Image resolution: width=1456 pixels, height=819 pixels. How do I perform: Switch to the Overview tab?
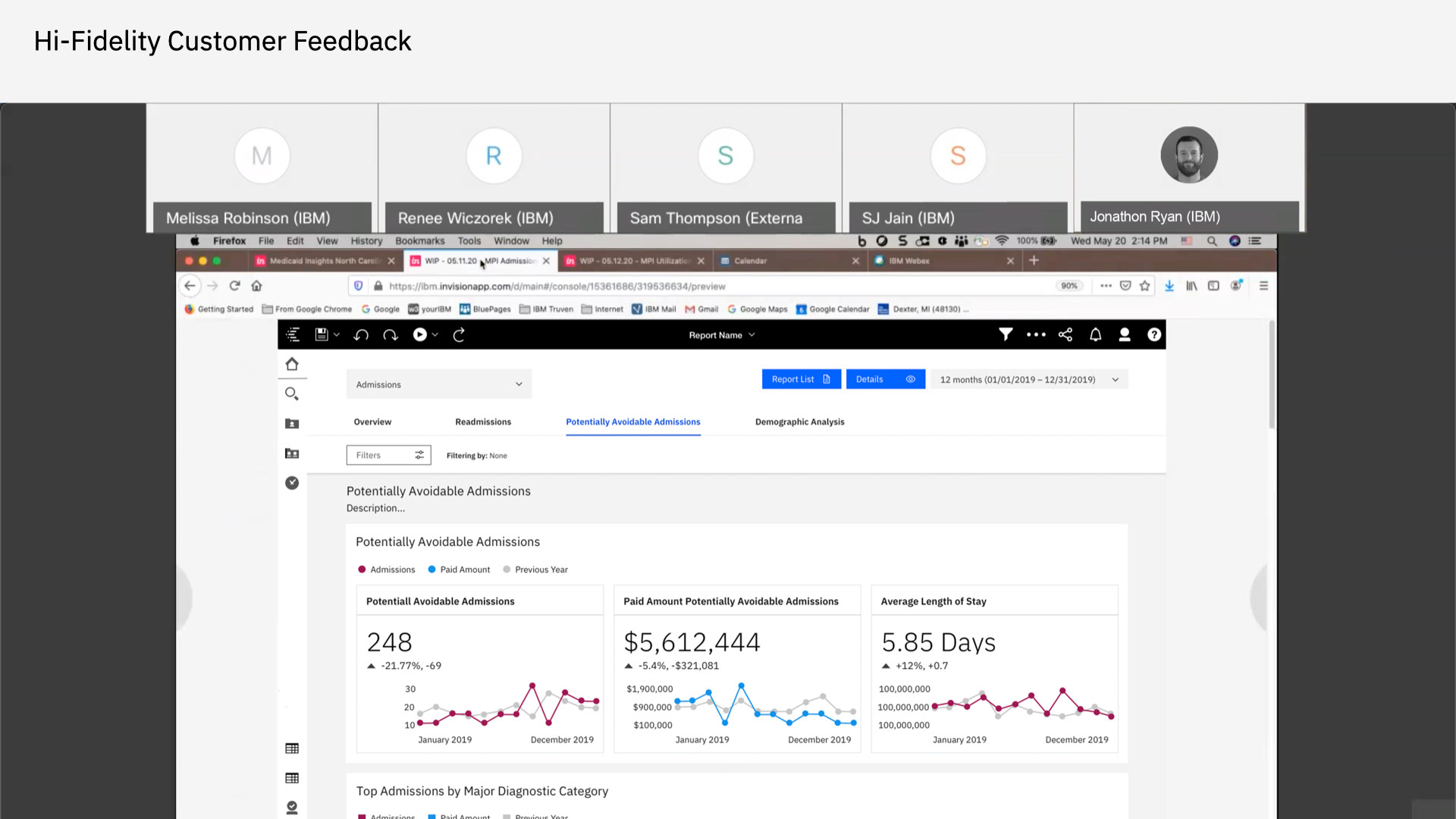click(372, 422)
